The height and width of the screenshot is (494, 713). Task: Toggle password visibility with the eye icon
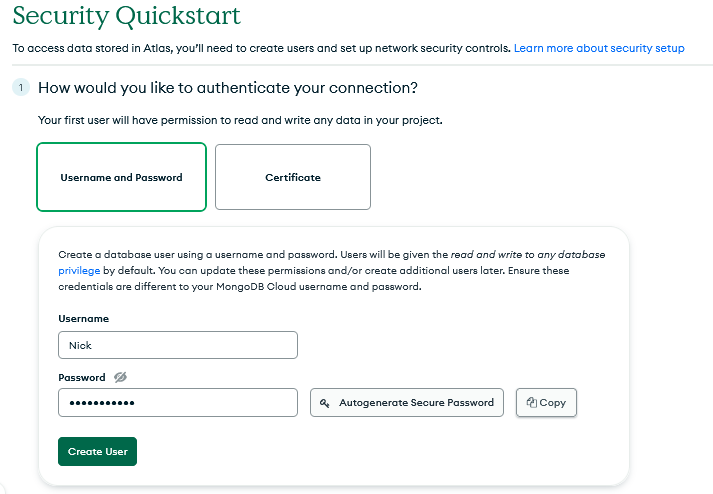121,377
